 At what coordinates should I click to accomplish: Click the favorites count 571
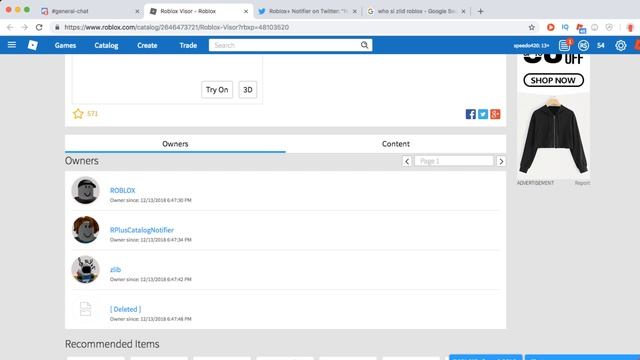93,113
